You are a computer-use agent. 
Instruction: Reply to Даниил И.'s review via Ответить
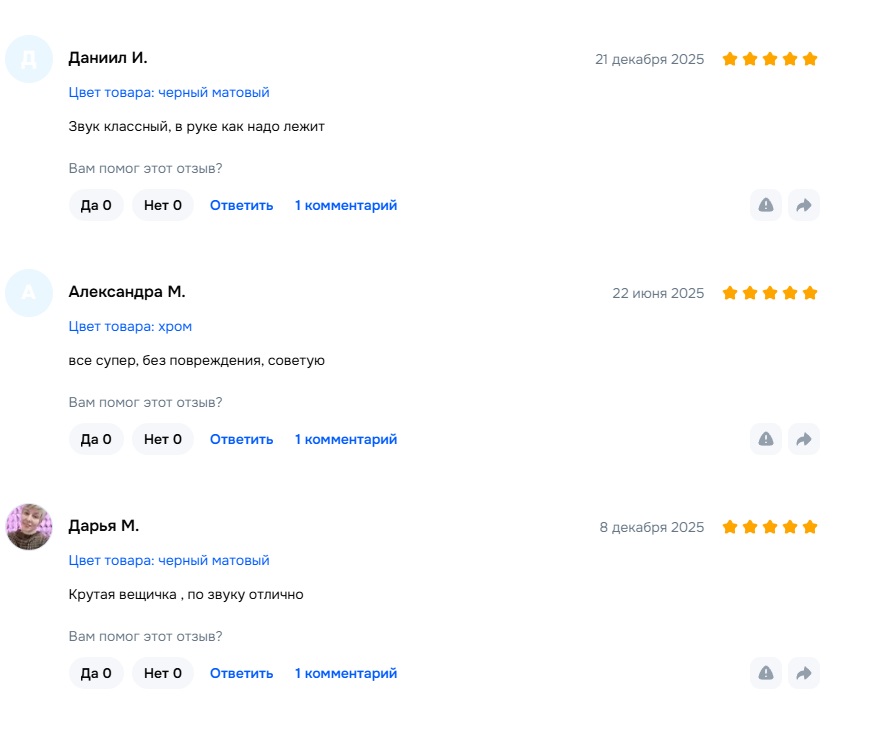[241, 205]
